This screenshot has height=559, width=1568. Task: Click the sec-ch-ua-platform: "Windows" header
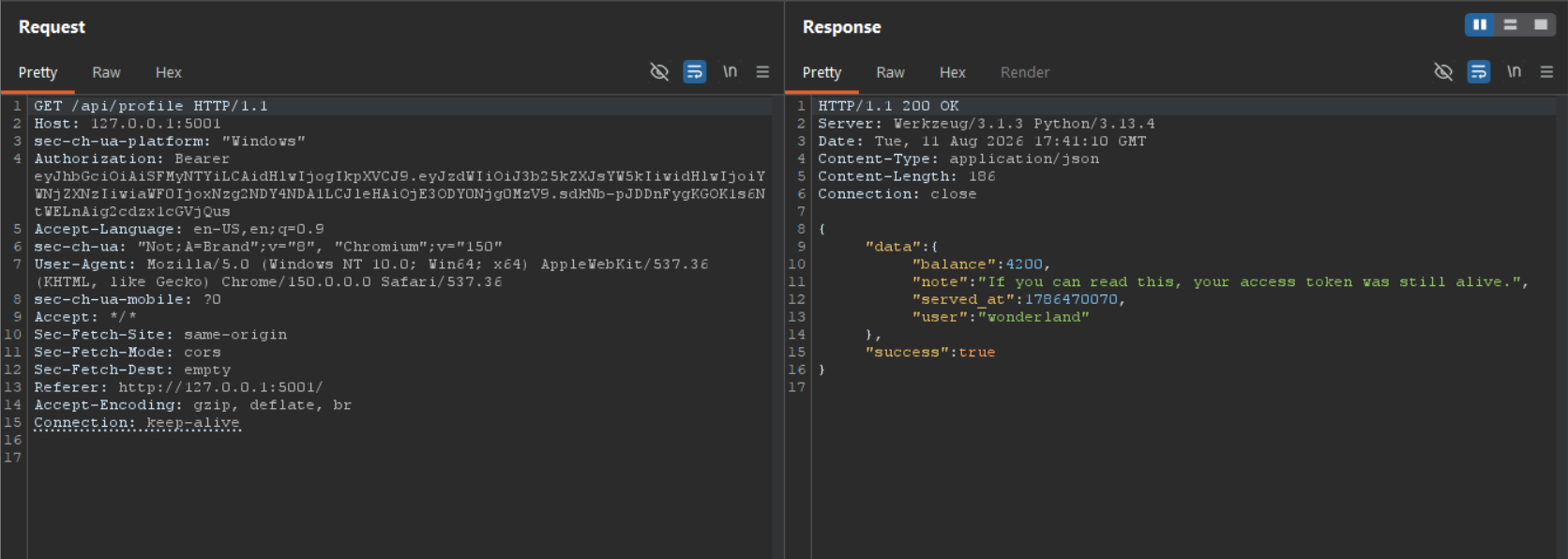click(x=170, y=142)
